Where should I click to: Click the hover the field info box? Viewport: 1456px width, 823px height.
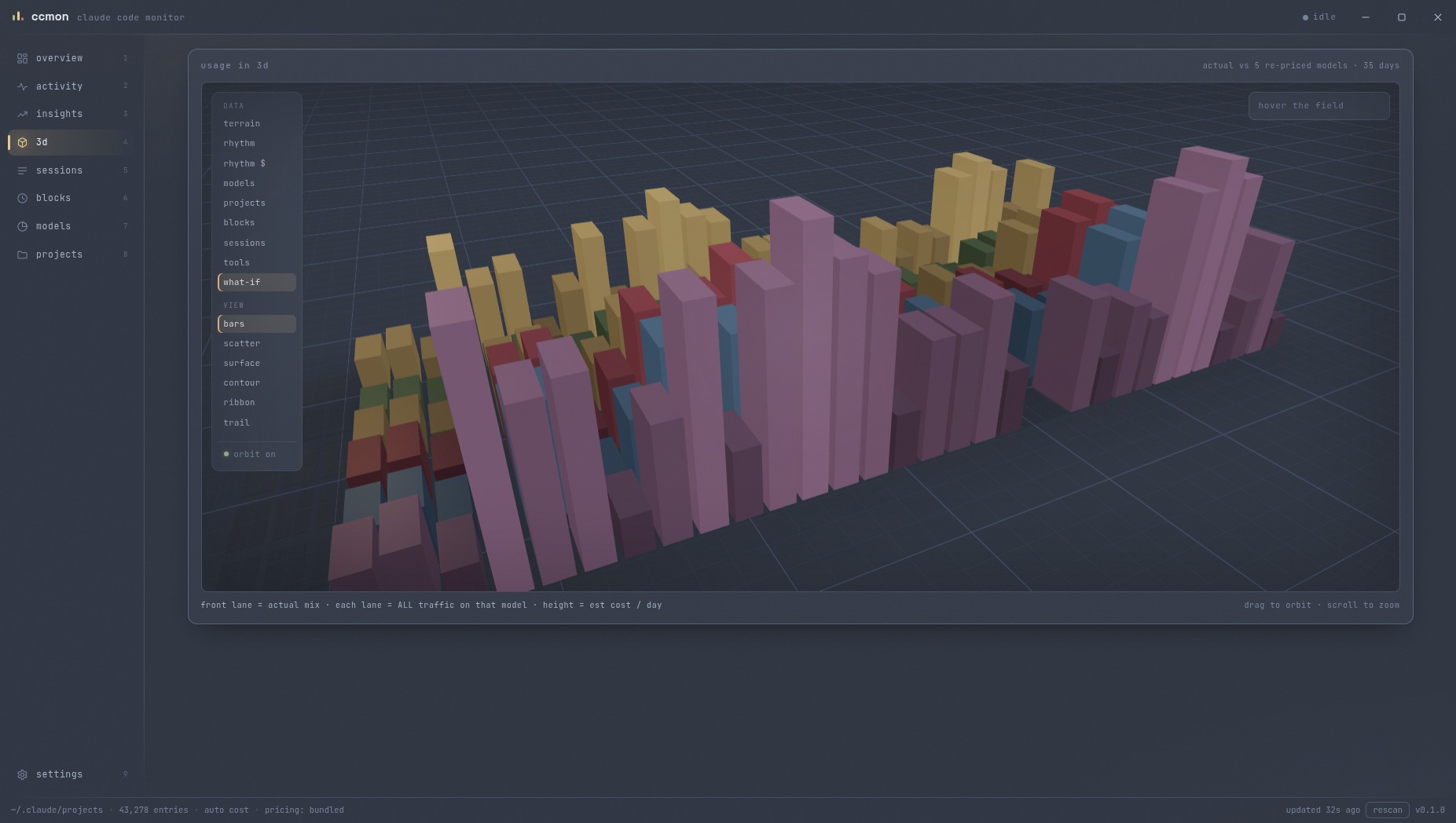point(1318,105)
